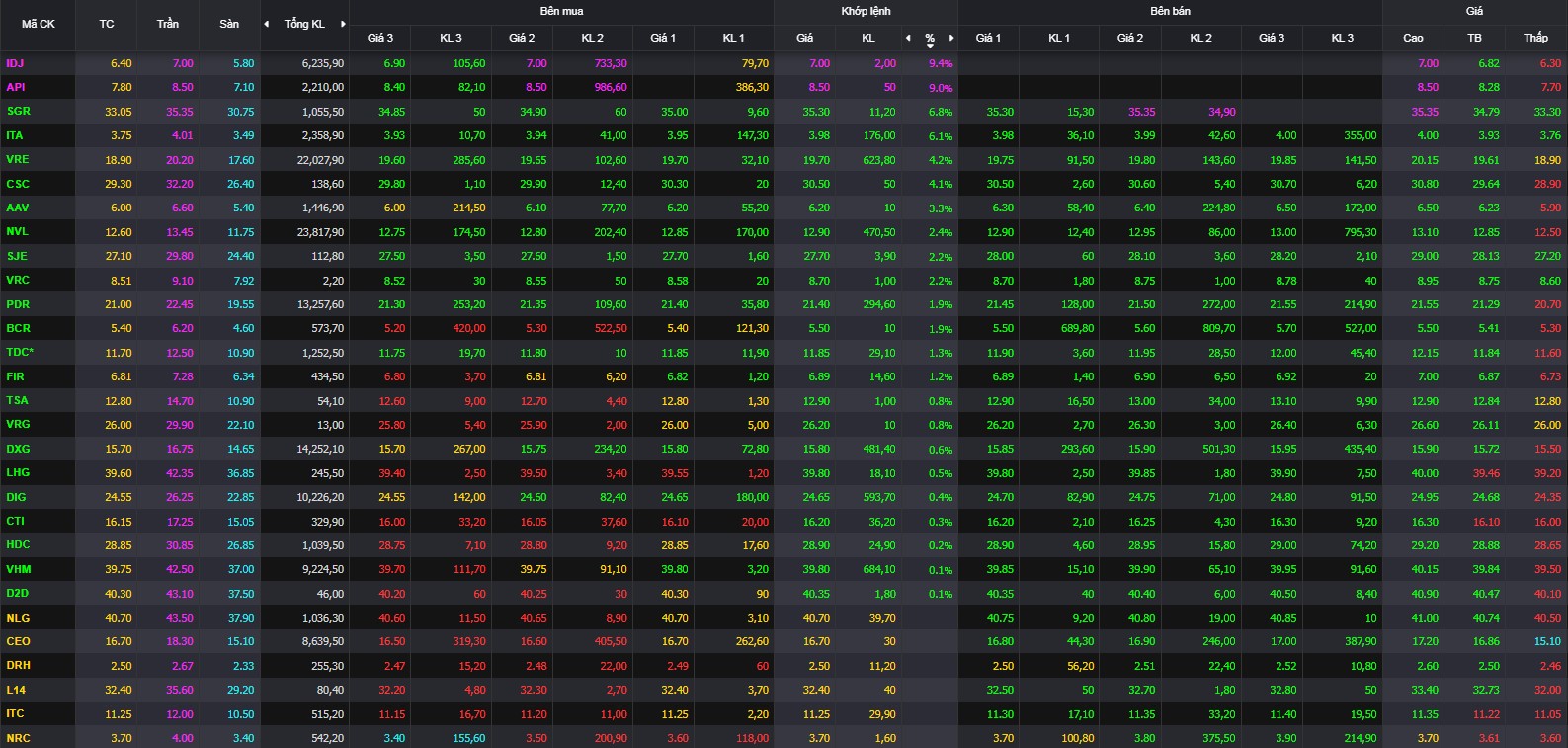Open the NVL ticker symbol

(17, 231)
